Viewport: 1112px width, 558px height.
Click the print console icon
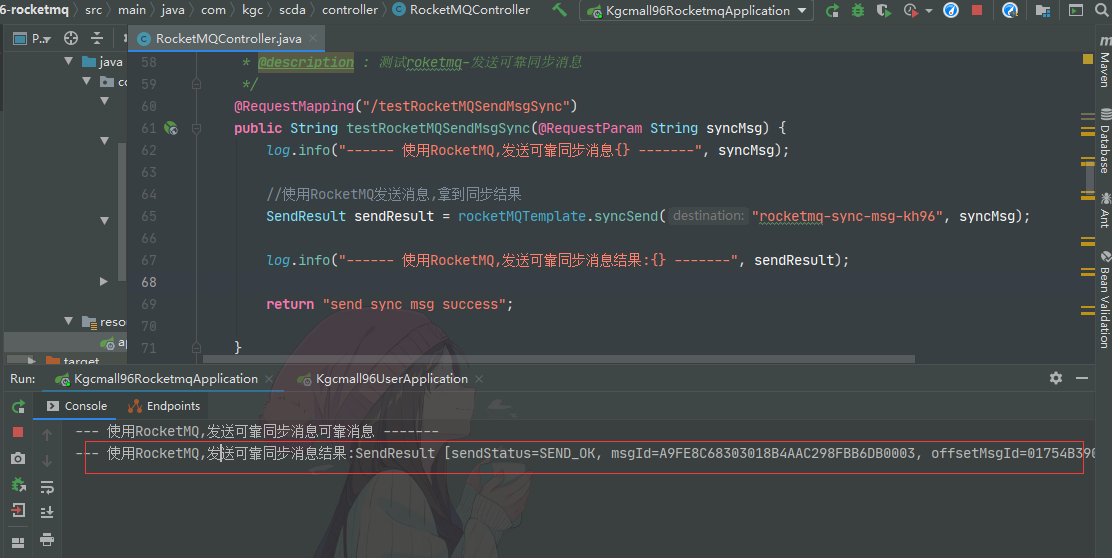(x=47, y=540)
